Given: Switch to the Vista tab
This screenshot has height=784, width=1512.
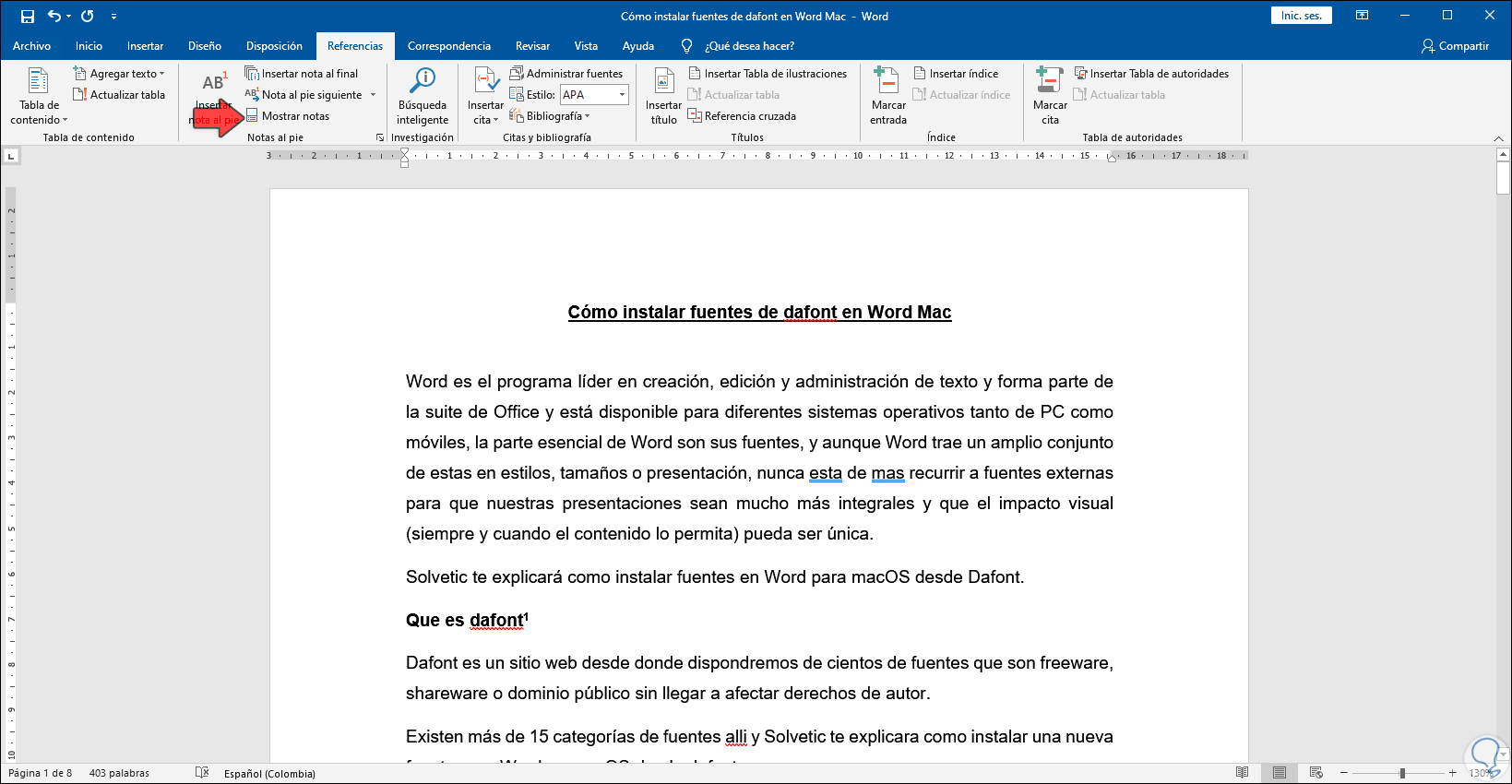Looking at the screenshot, I should [x=586, y=46].
